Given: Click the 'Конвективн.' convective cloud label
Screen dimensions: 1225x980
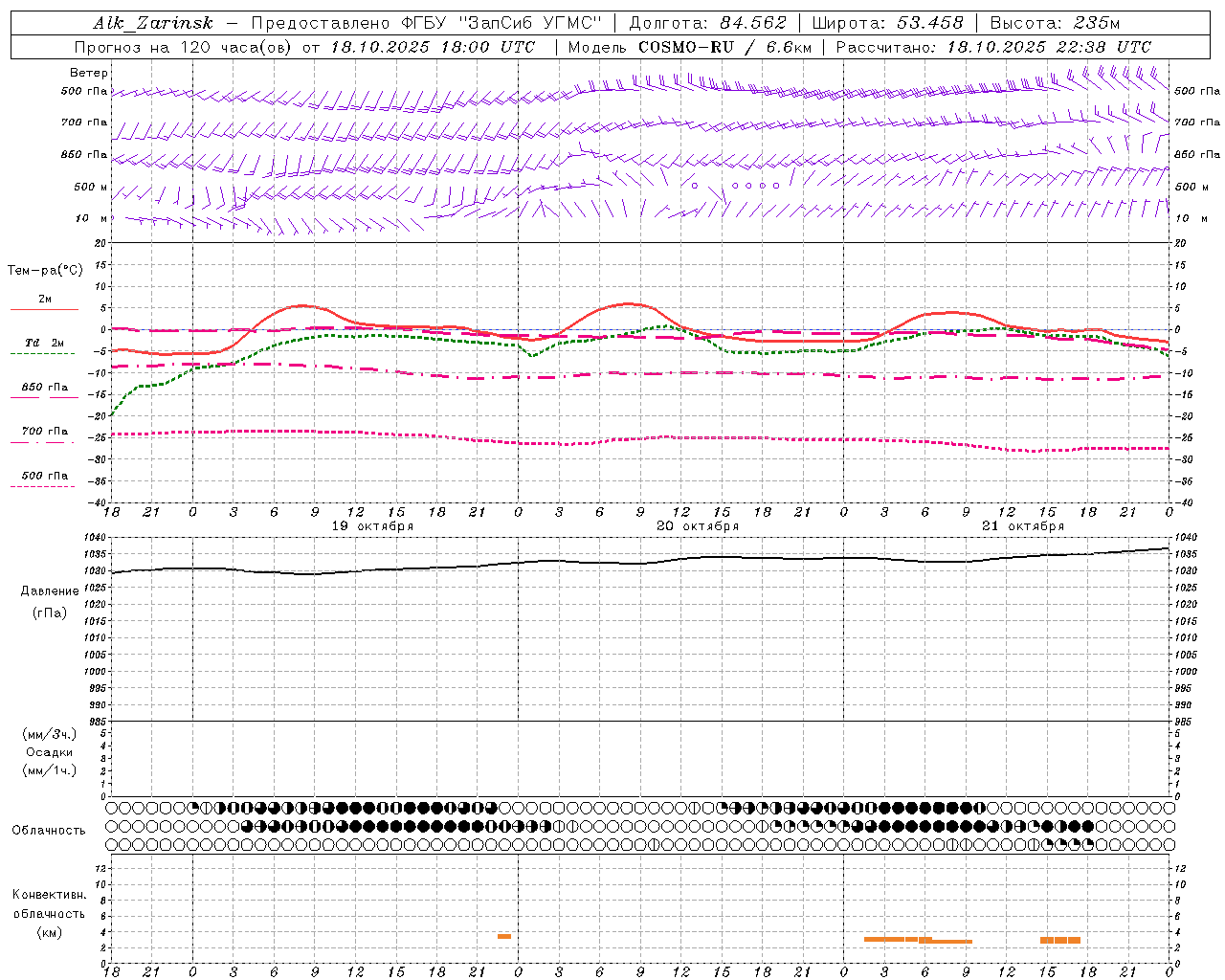Looking at the screenshot, I should (x=49, y=895).
